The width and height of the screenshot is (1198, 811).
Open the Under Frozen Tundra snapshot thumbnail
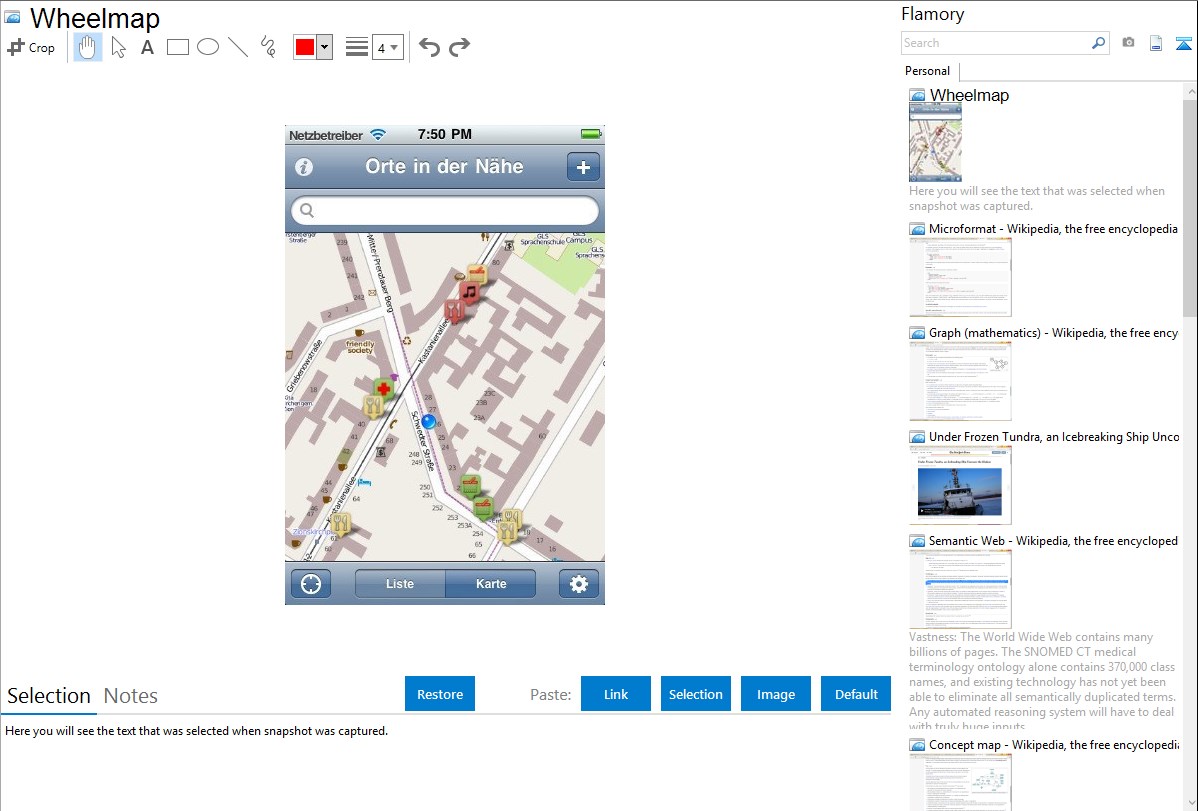point(960,485)
